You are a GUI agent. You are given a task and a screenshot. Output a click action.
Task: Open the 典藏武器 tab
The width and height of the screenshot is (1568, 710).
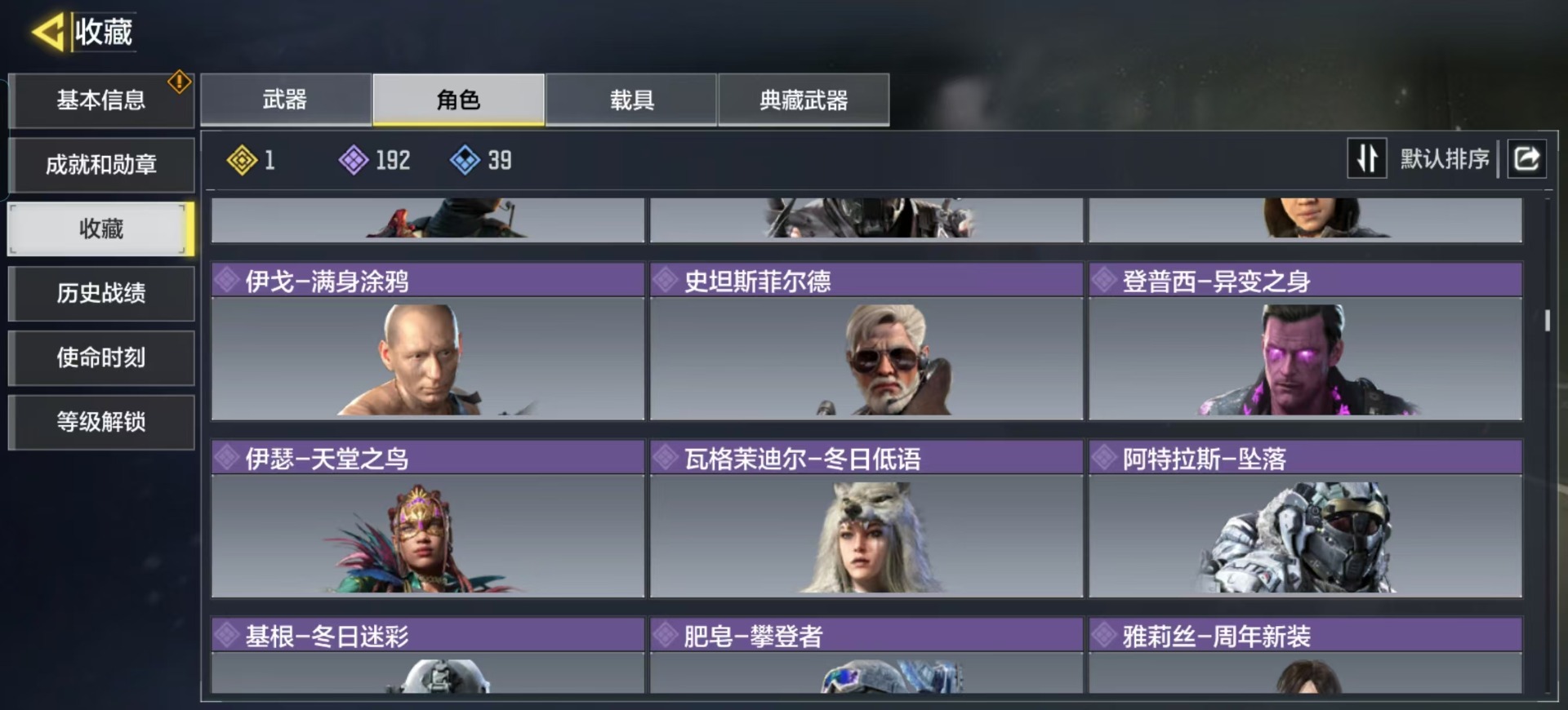tap(804, 100)
